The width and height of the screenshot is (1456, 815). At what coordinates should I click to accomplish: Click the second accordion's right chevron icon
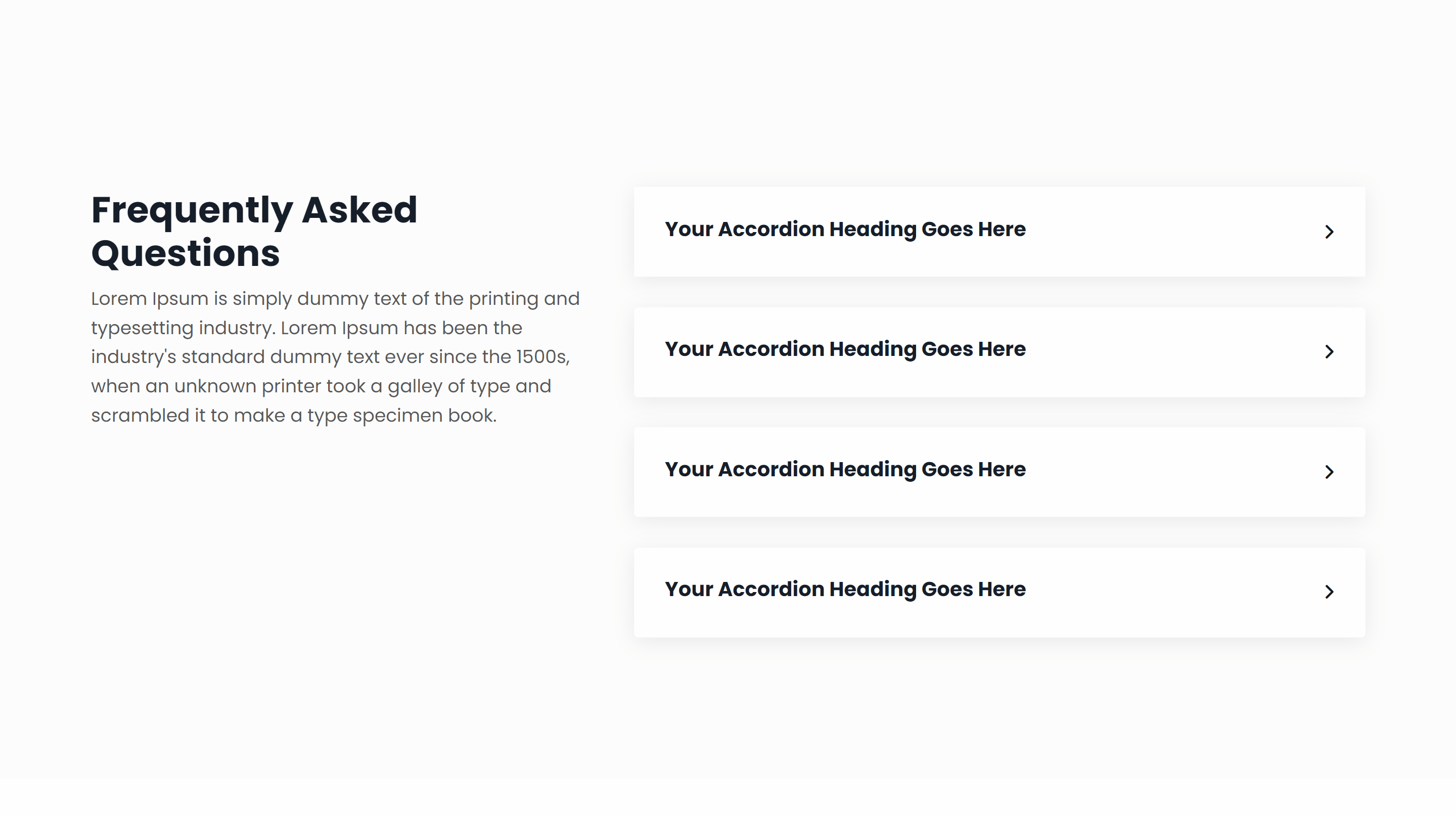pyautogui.click(x=1329, y=351)
